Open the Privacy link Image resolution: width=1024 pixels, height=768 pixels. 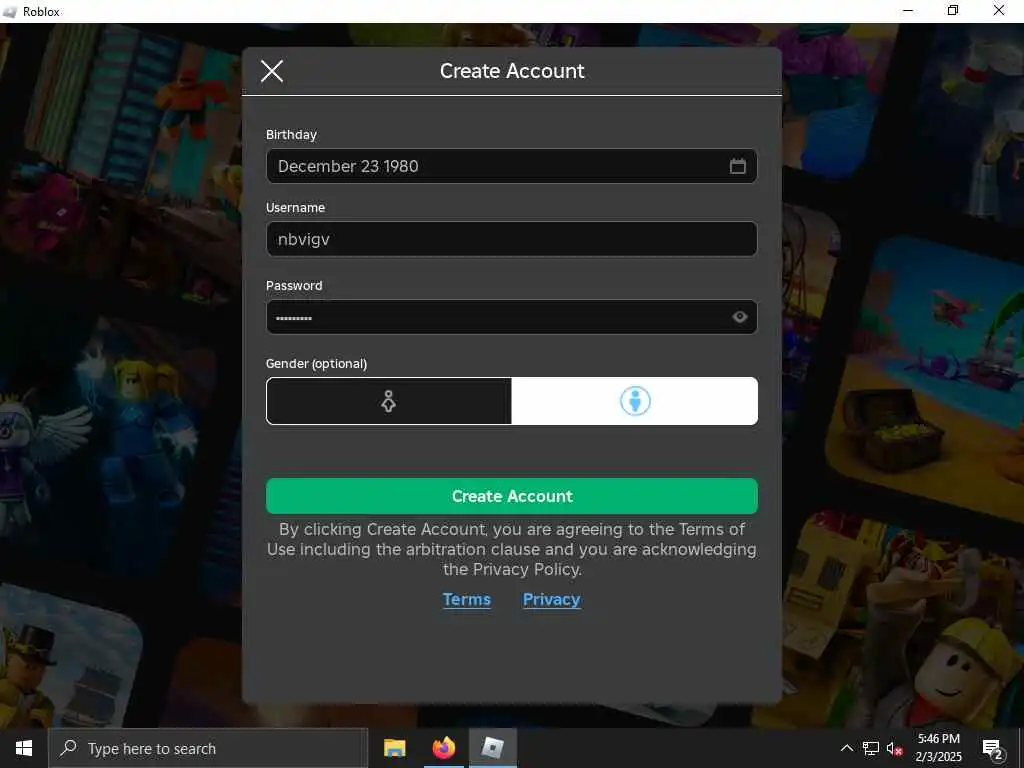click(x=551, y=600)
